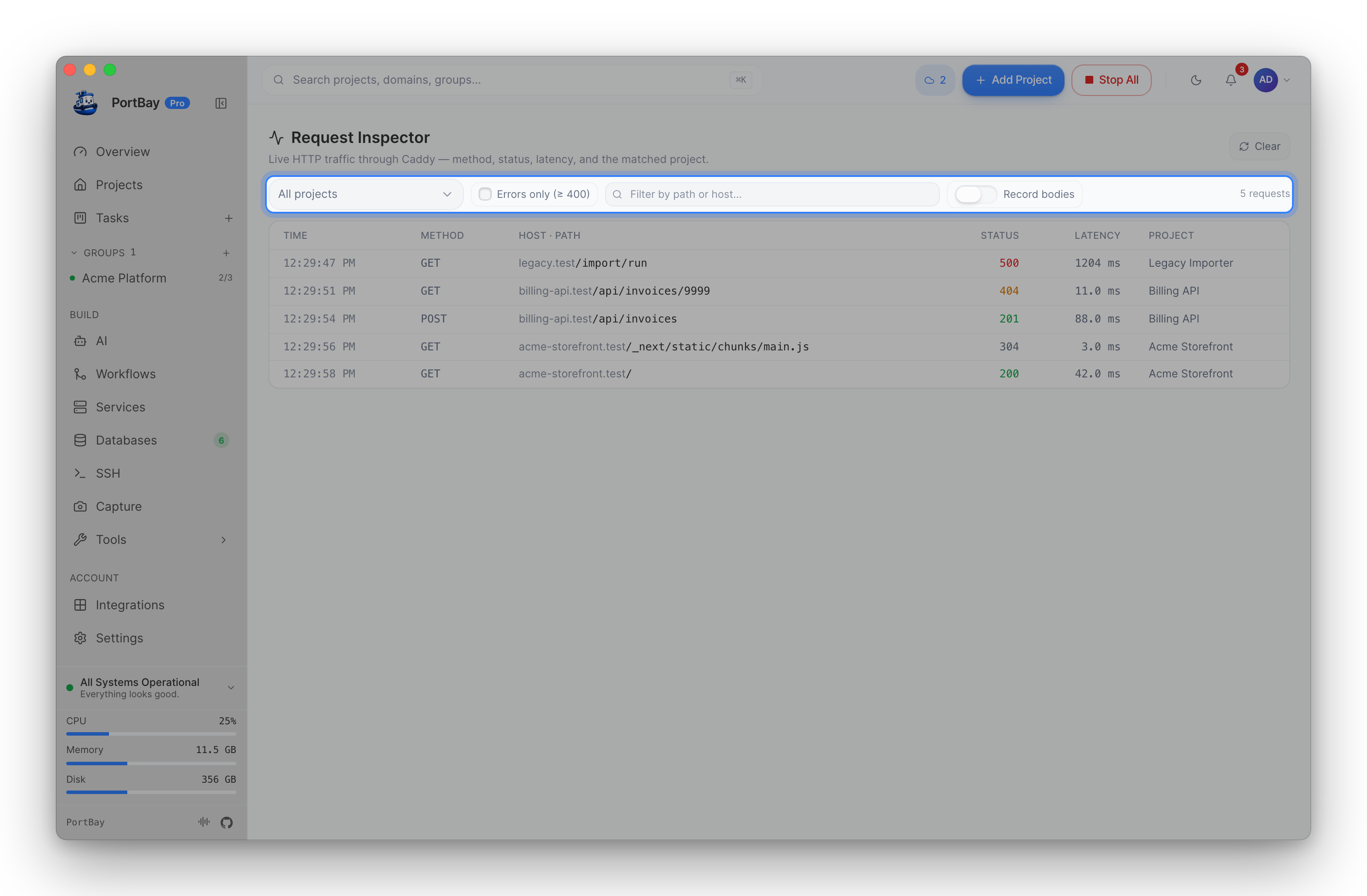
Task: Click the ⌘K keyboard shortcut badge in search
Action: pos(741,81)
